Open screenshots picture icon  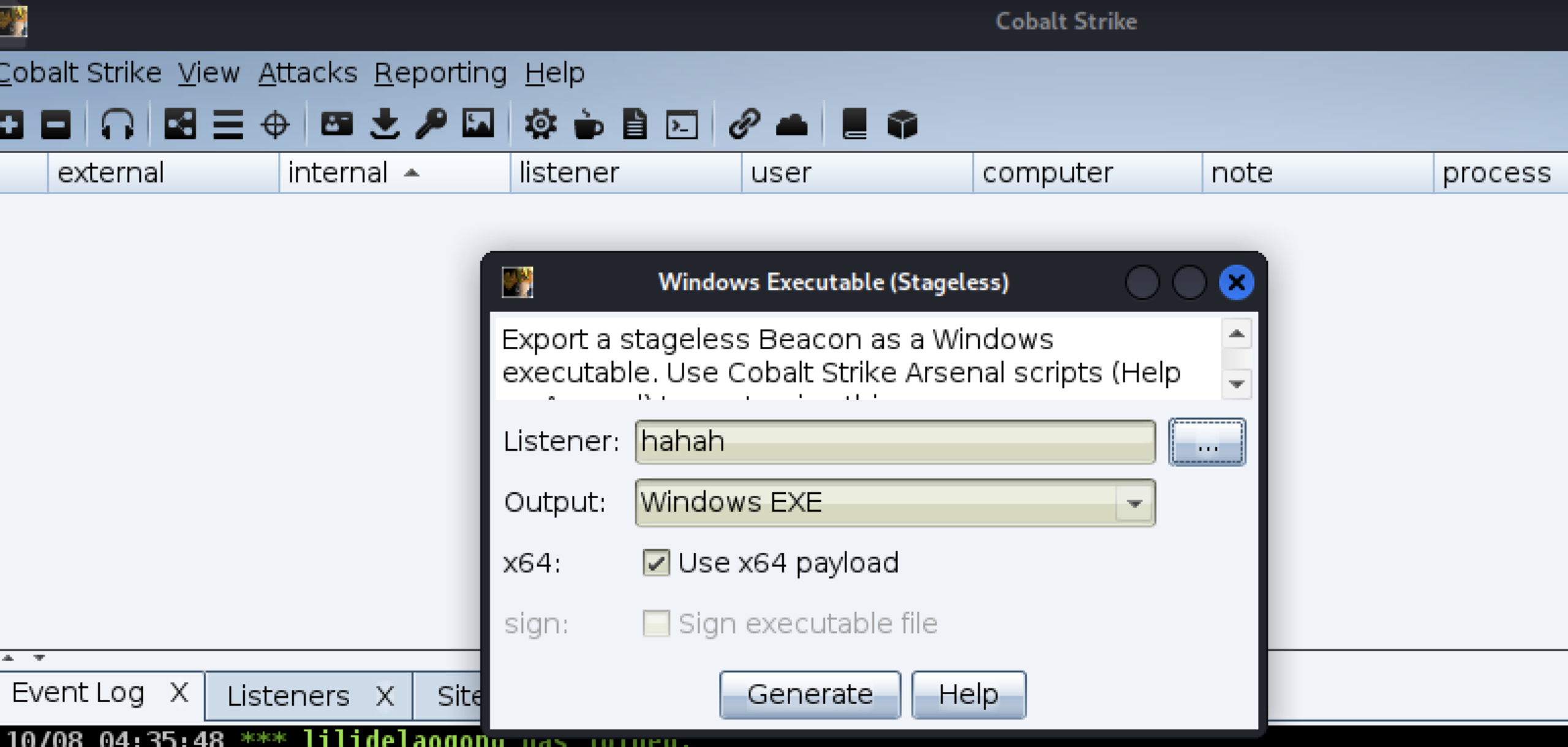click(478, 123)
